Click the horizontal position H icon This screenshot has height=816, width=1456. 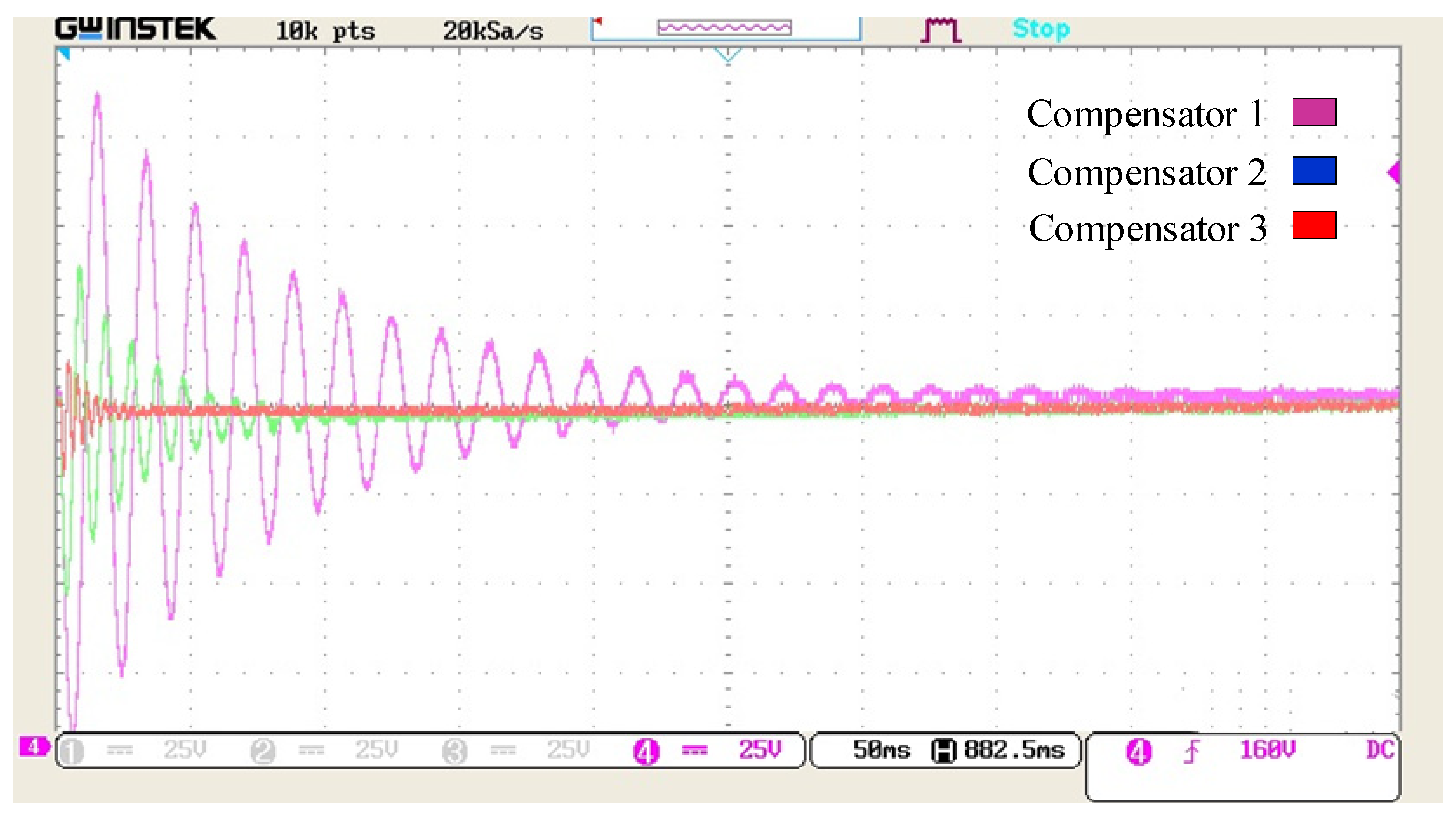coord(943,751)
